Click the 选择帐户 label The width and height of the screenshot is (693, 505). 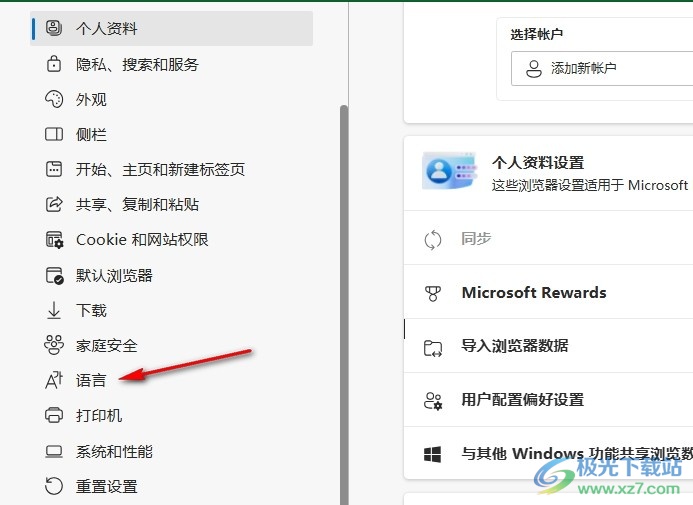(x=537, y=34)
